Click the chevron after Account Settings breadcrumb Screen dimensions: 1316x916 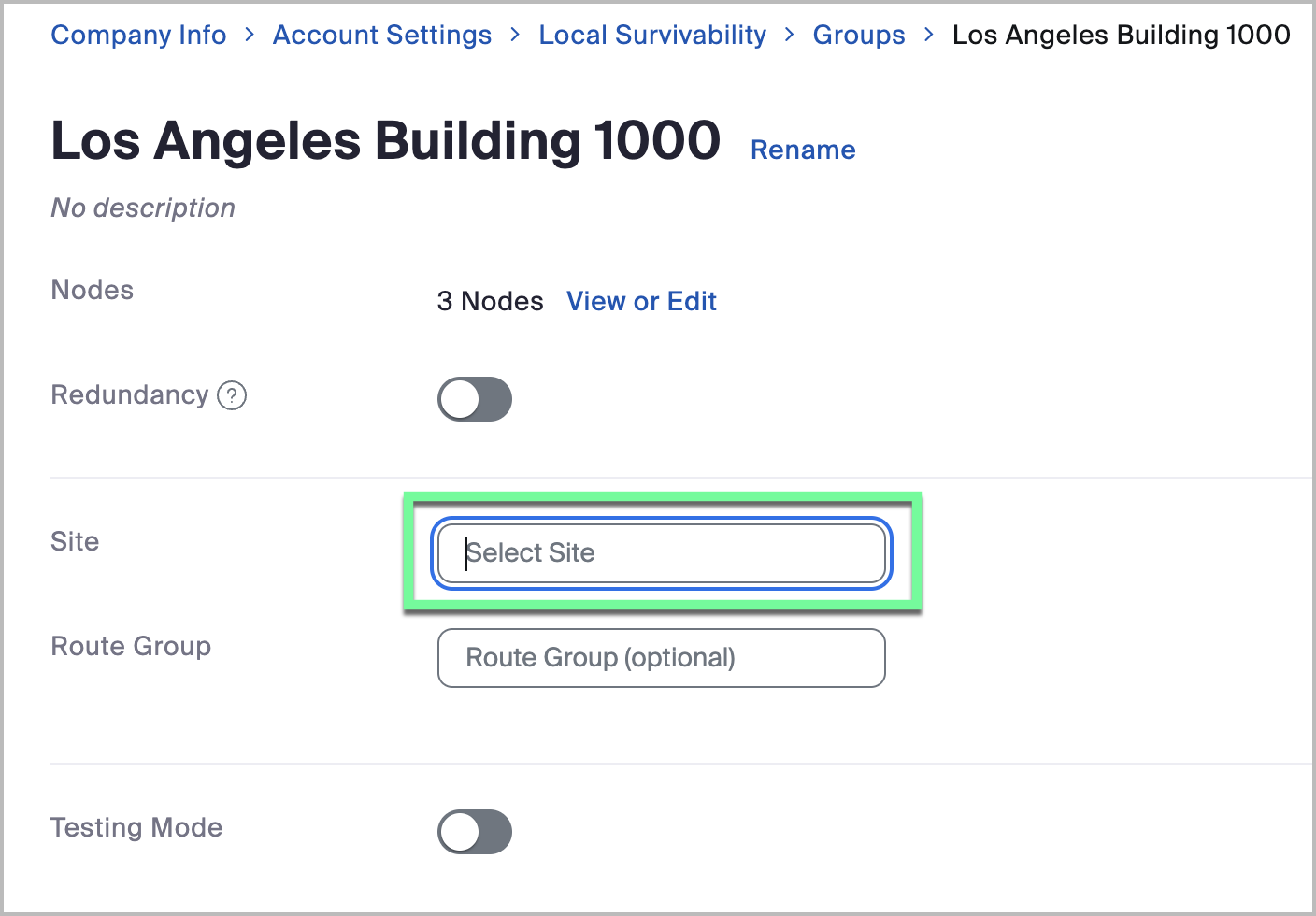point(515,35)
